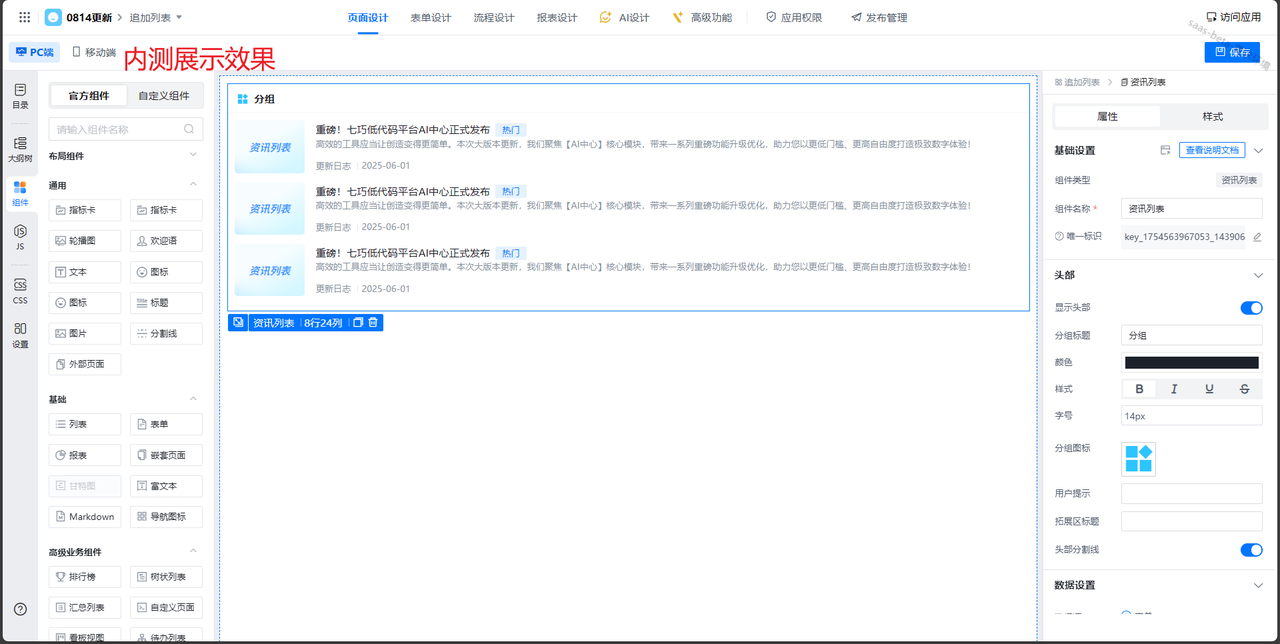The height and width of the screenshot is (644, 1280).
Task: Turn off the 显示头部 switch
Action: [1251, 308]
